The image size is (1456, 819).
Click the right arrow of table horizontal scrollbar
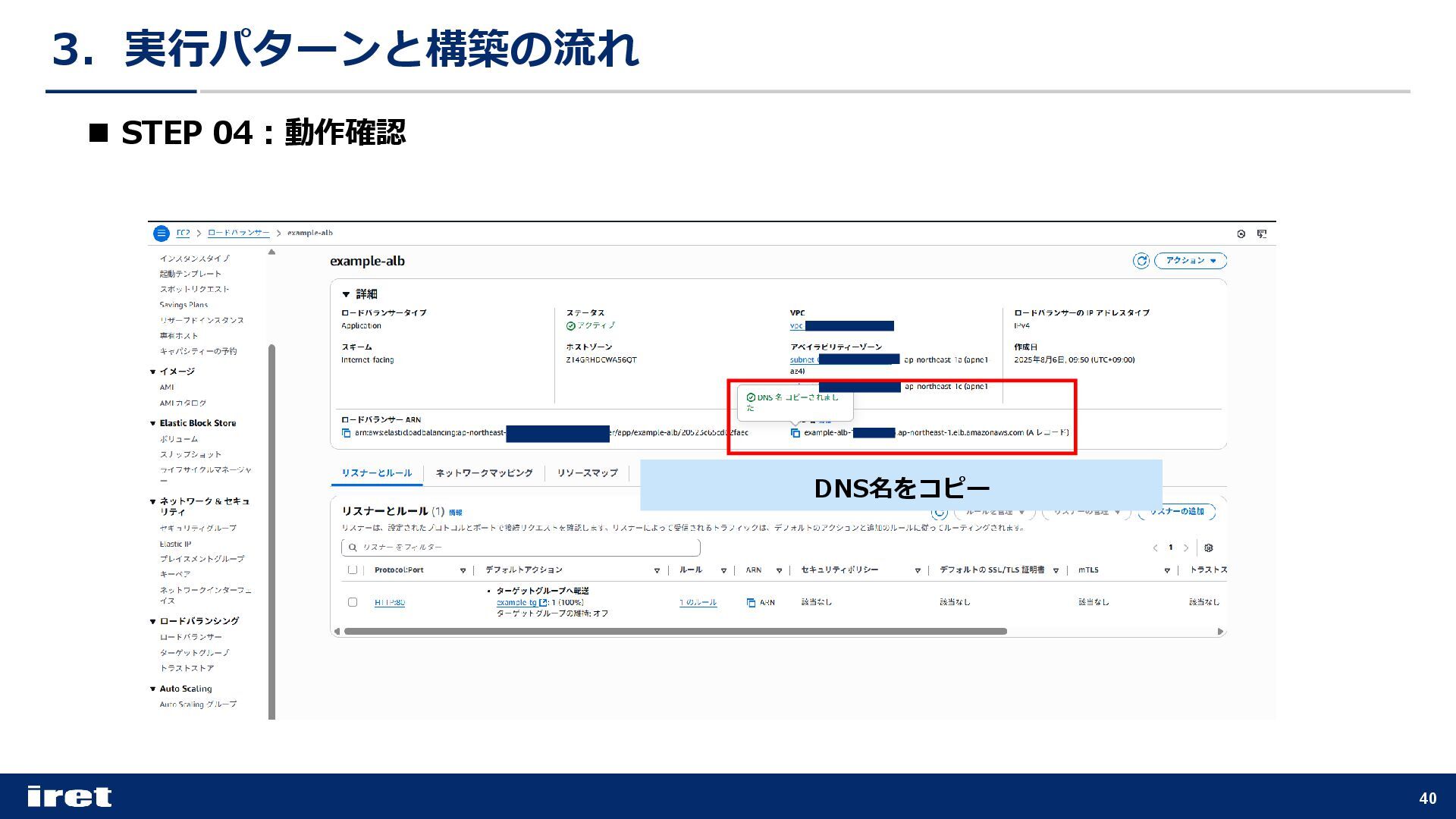click(x=1220, y=631)
